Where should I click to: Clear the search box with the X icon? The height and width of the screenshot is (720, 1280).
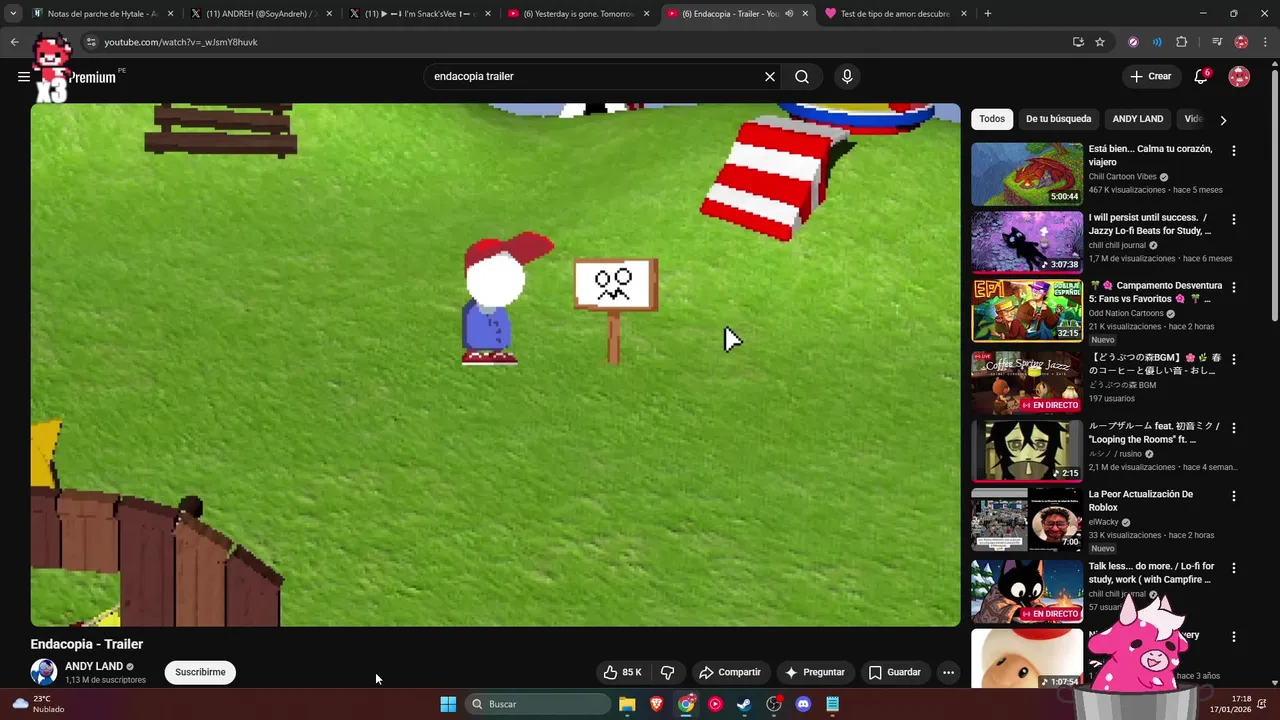point(770,76)
